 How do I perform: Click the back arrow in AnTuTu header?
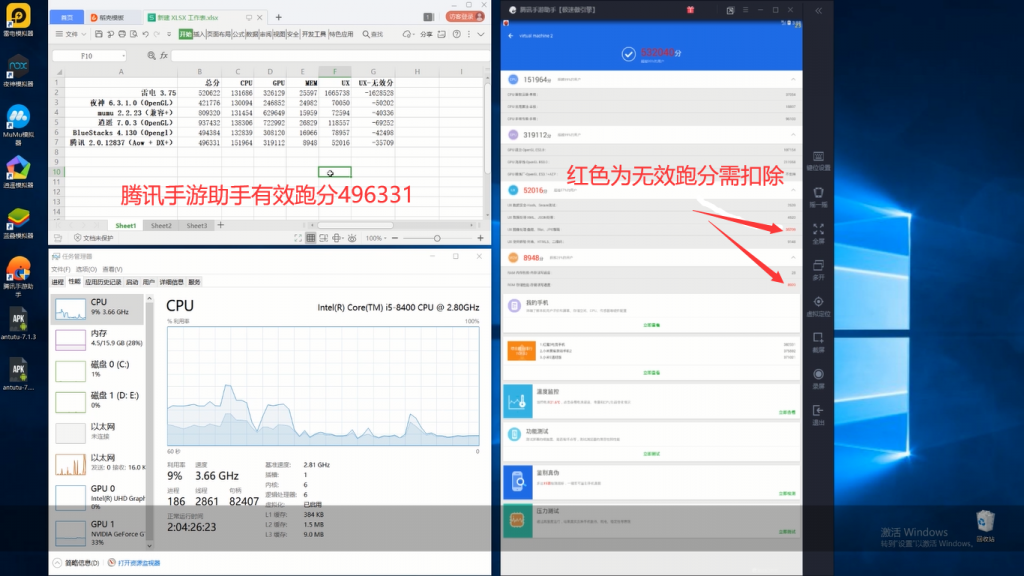click(x=511, y=36)
